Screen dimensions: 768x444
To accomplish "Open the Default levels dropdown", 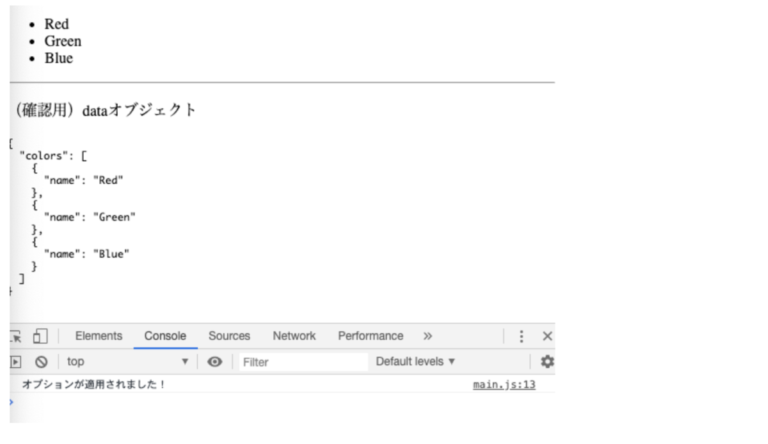I will [415, 362].
